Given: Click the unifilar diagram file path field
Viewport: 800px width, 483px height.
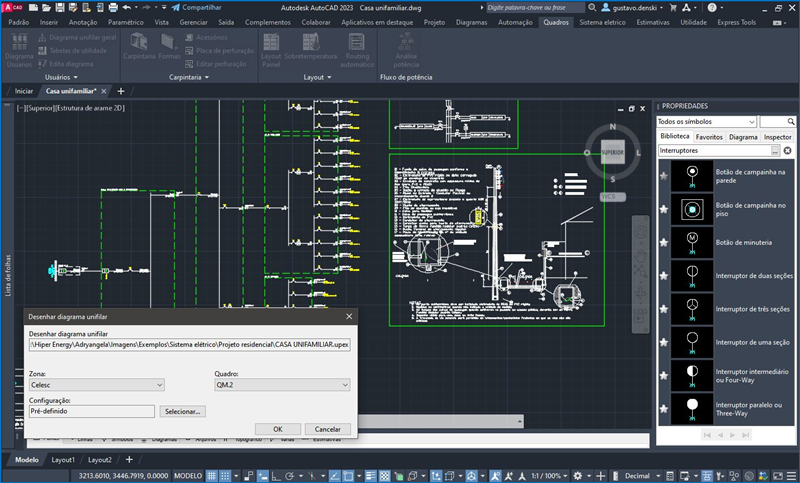Looking at the screenshot, I should [189, 344].
